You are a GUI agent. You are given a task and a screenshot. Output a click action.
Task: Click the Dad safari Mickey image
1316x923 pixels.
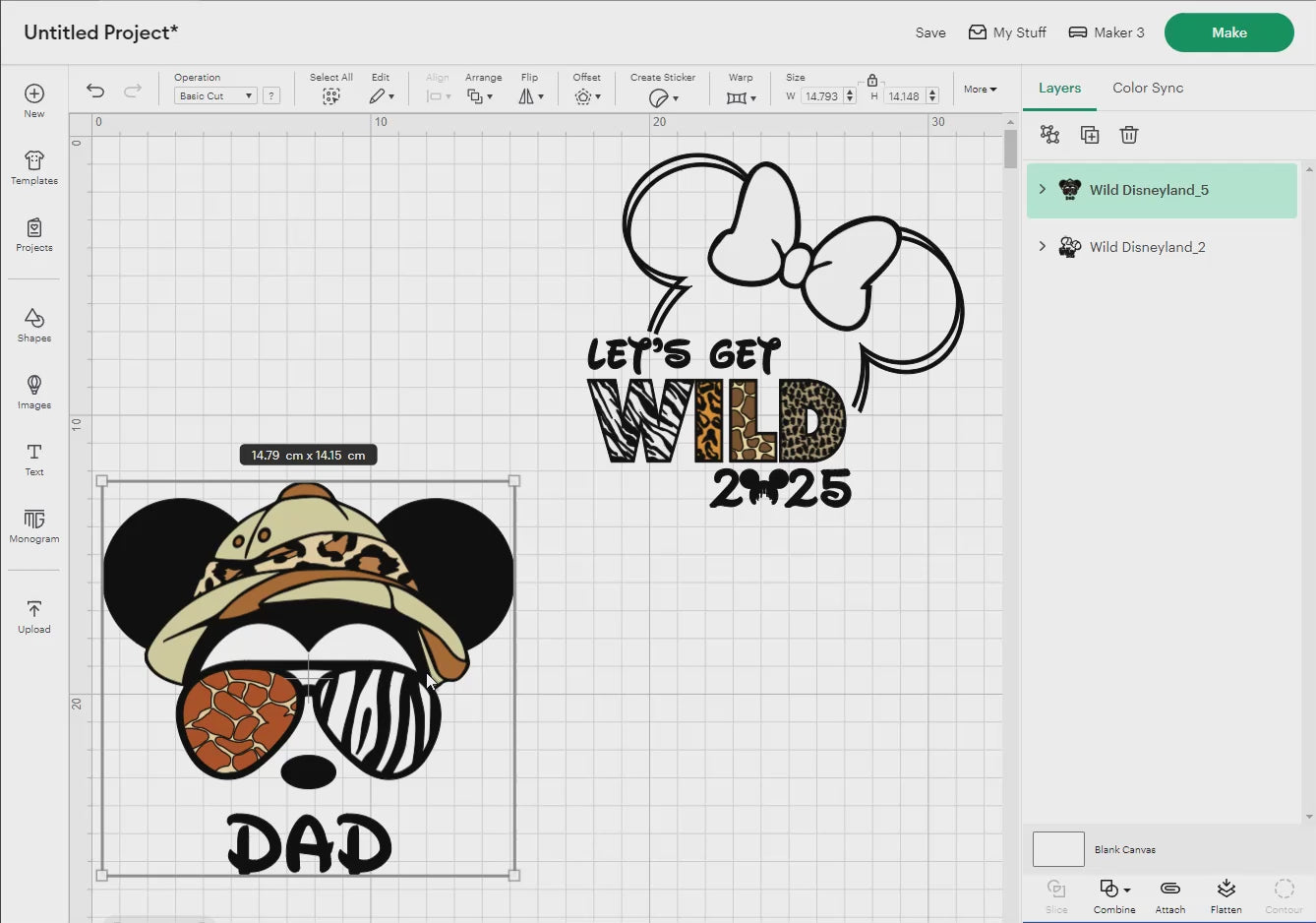coord(308,678)
